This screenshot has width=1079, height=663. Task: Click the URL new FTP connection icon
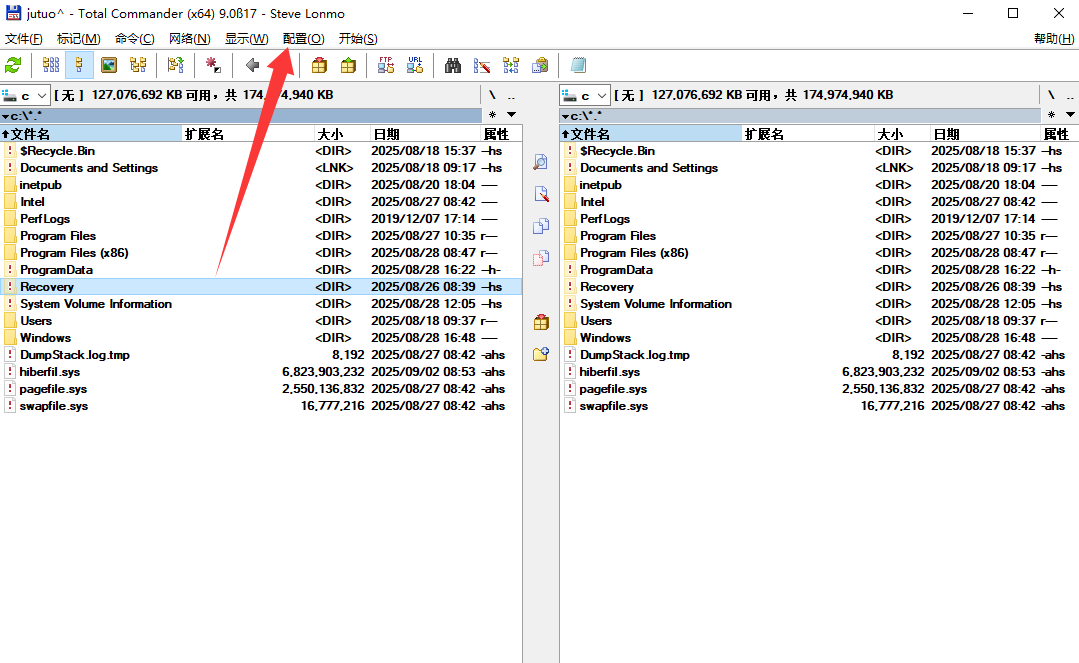point(415,65)
